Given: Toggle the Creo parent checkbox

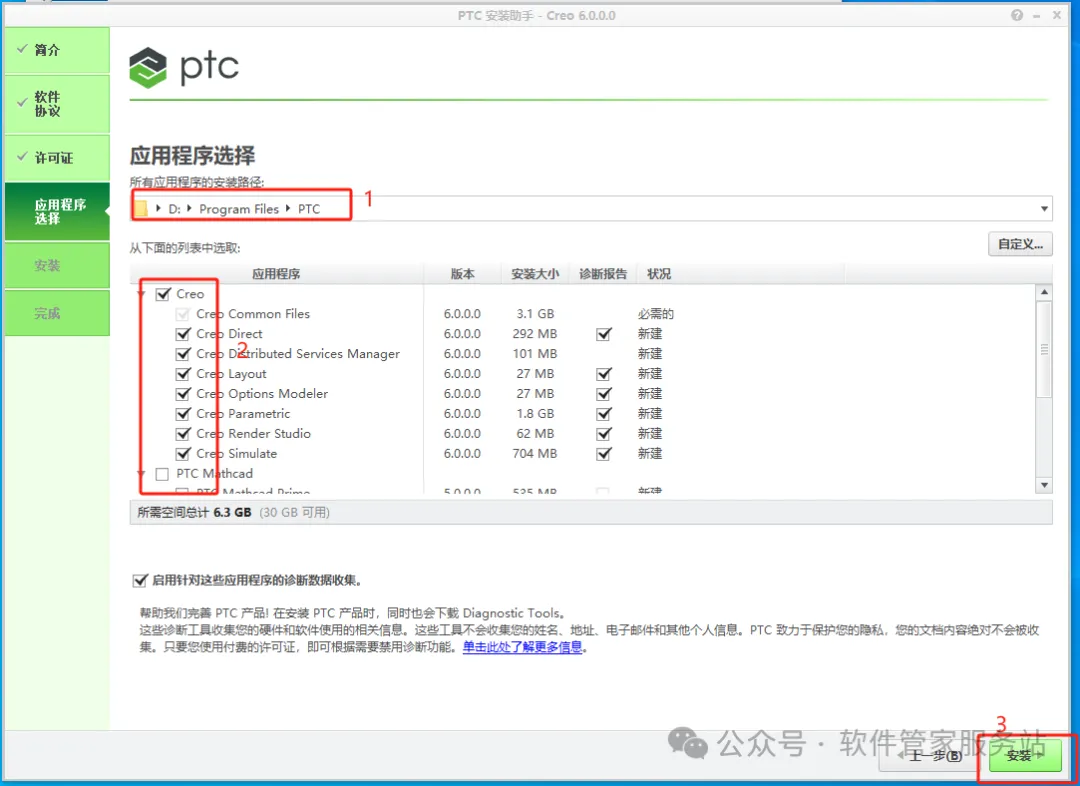Looking at the screenshot, I should 163,294.
